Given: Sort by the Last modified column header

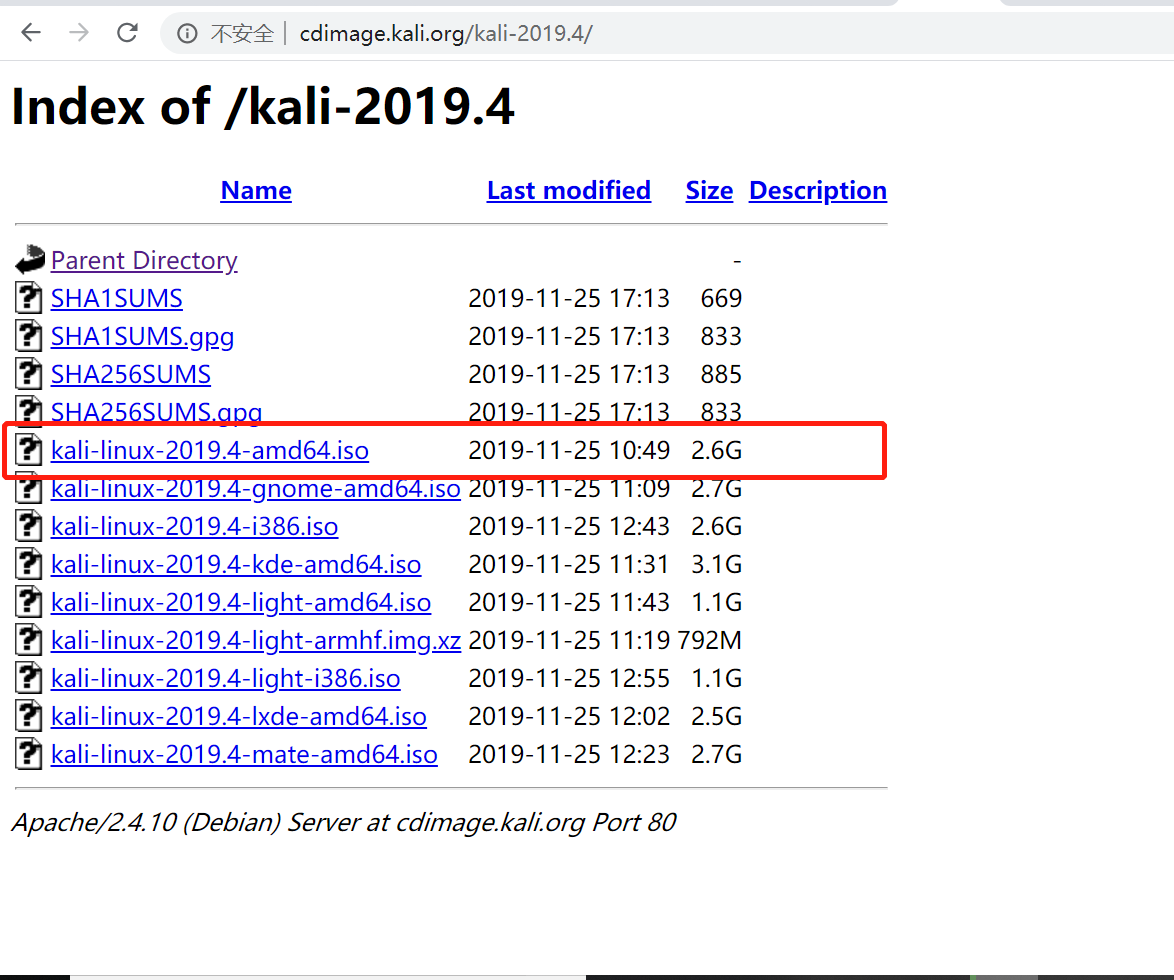Looking at the screenshot, I should click(568, 190).
